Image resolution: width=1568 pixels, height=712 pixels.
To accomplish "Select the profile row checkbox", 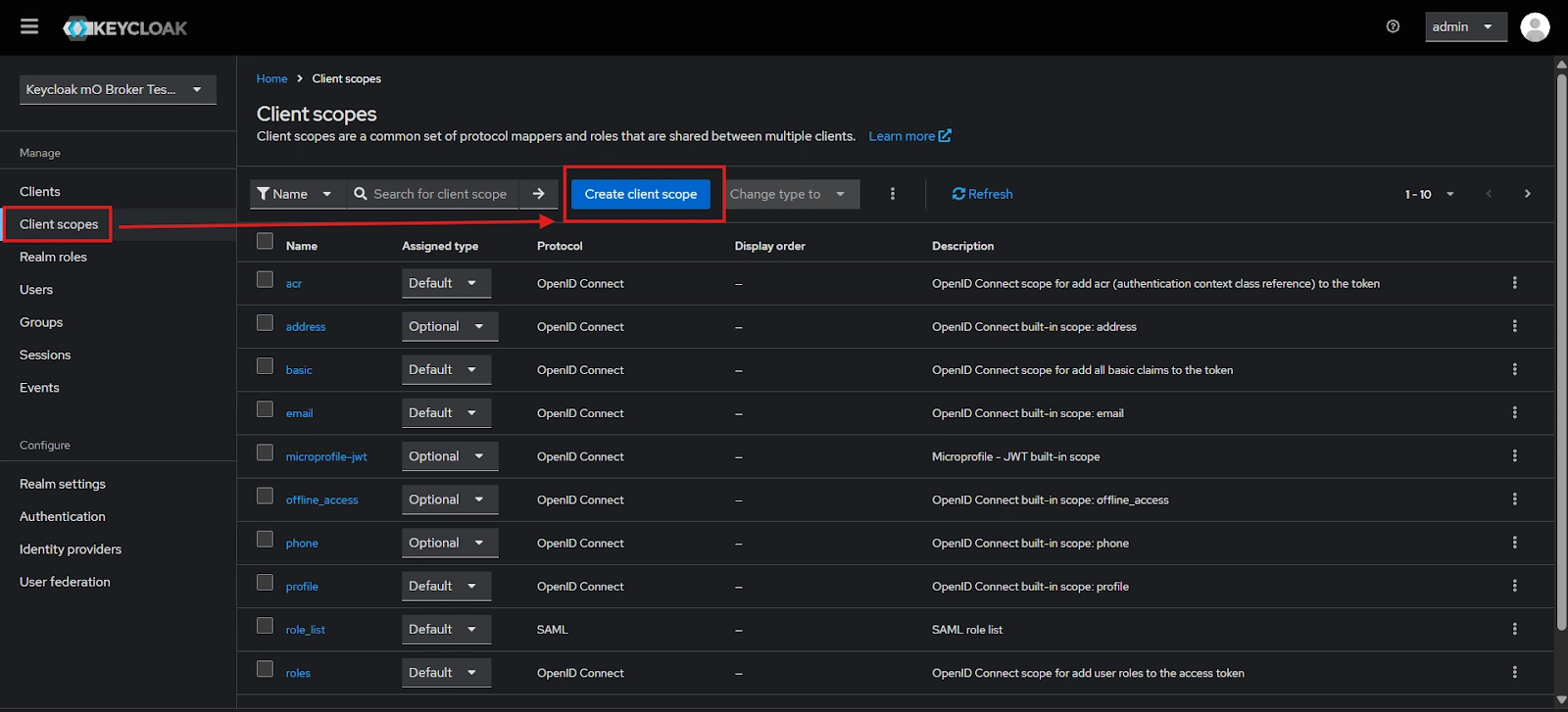I will pyautogui.click(x=265, y=582).
